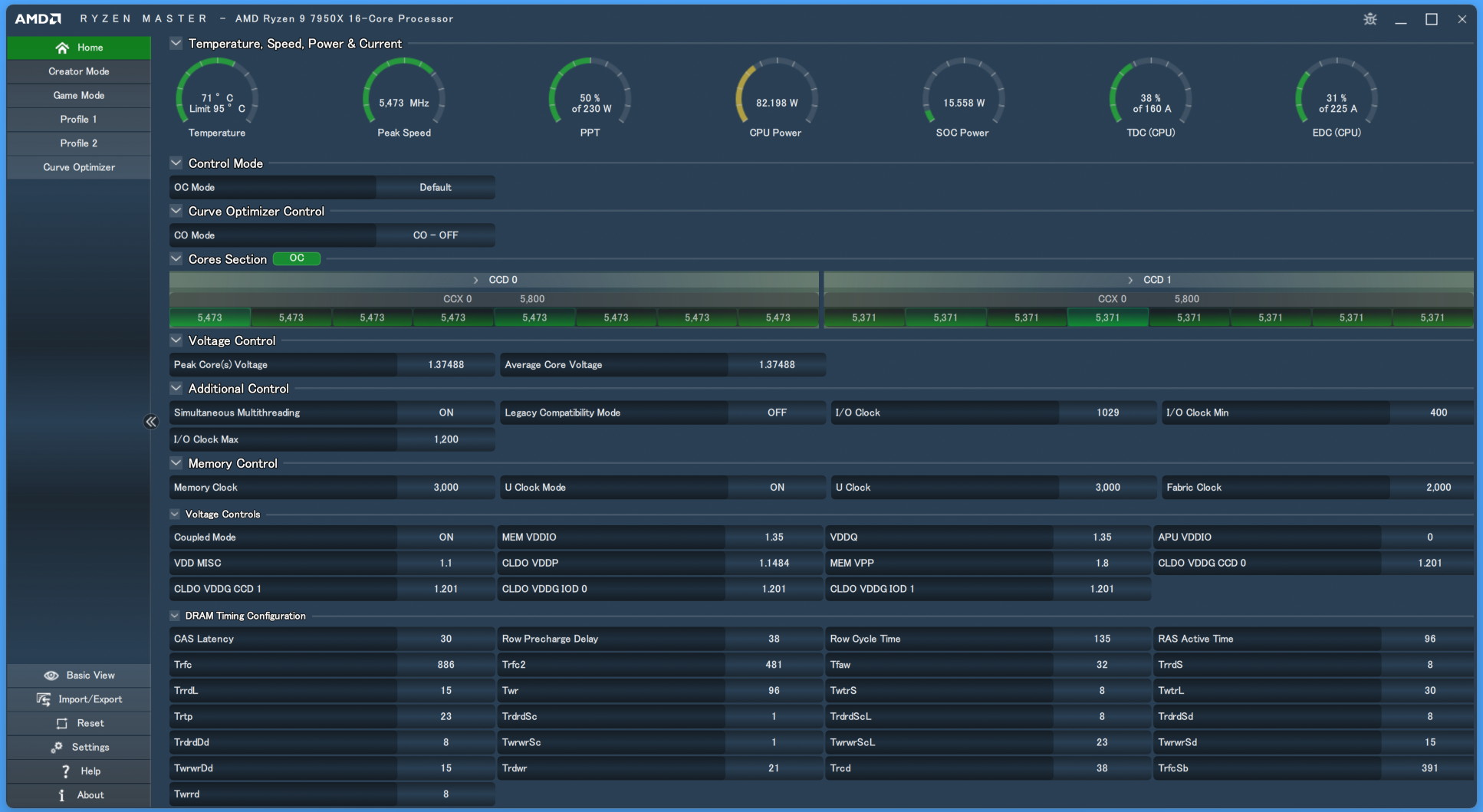Open Curve Optimizer page
The image size is (1483, 812).
[79, 167]
